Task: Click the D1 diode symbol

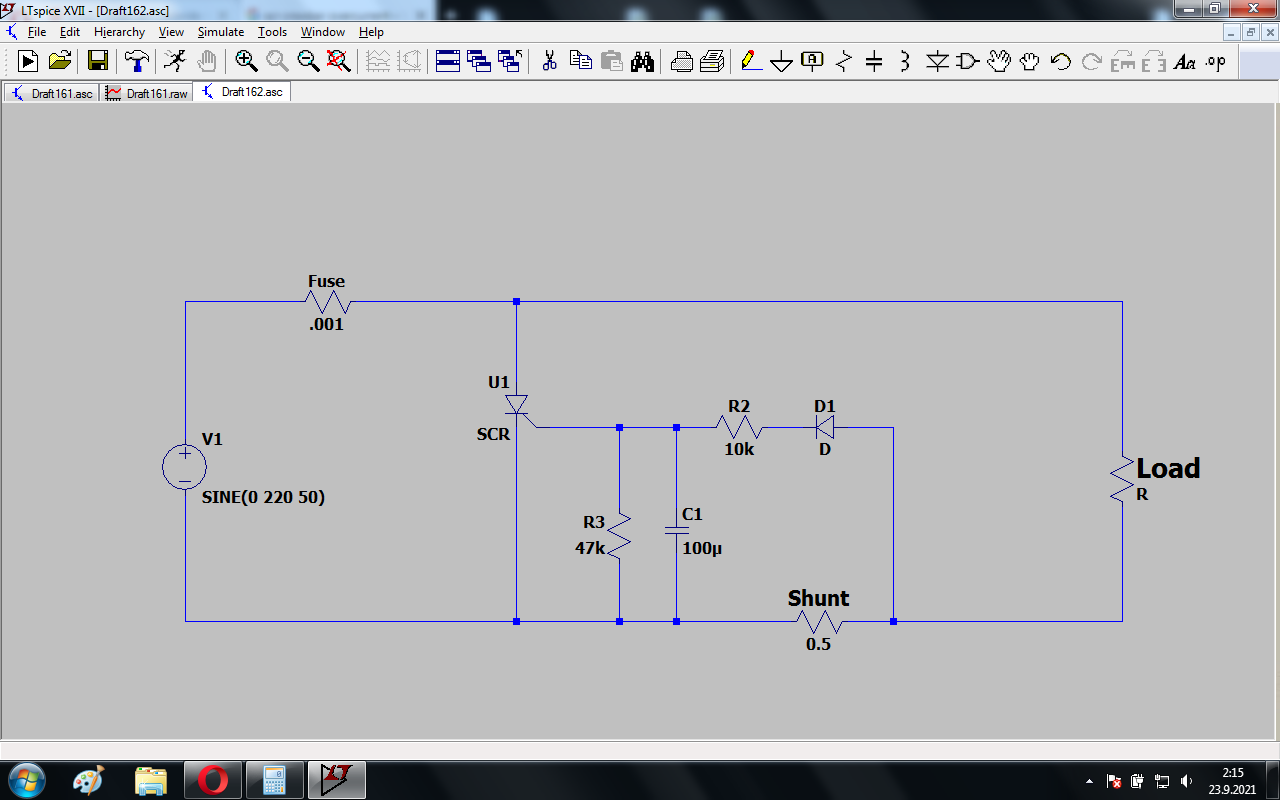Action: [x=825, y=428]
